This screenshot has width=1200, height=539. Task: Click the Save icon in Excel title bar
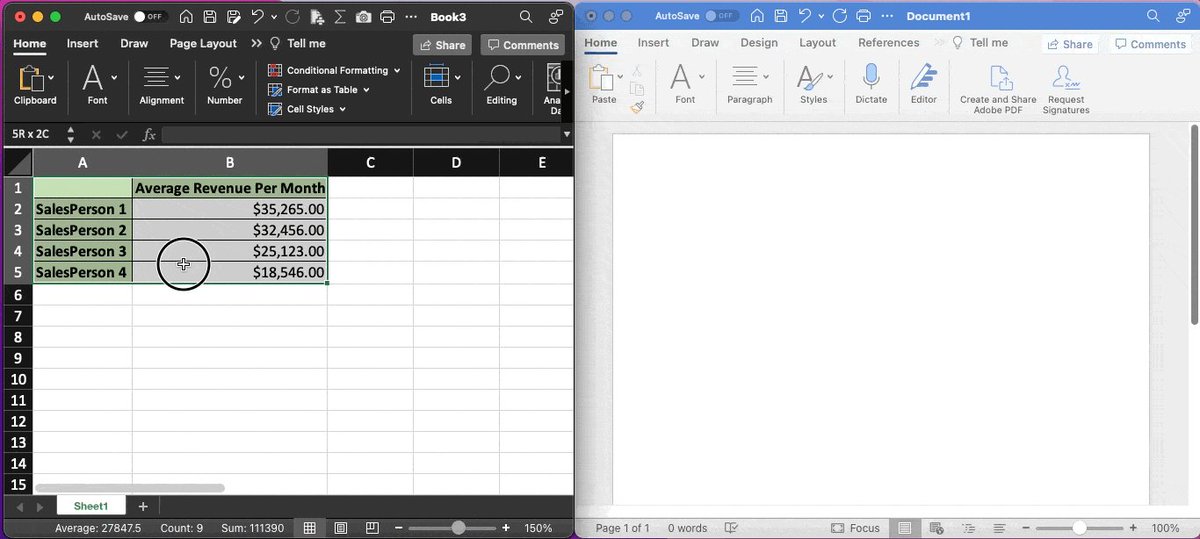point(210,17)
